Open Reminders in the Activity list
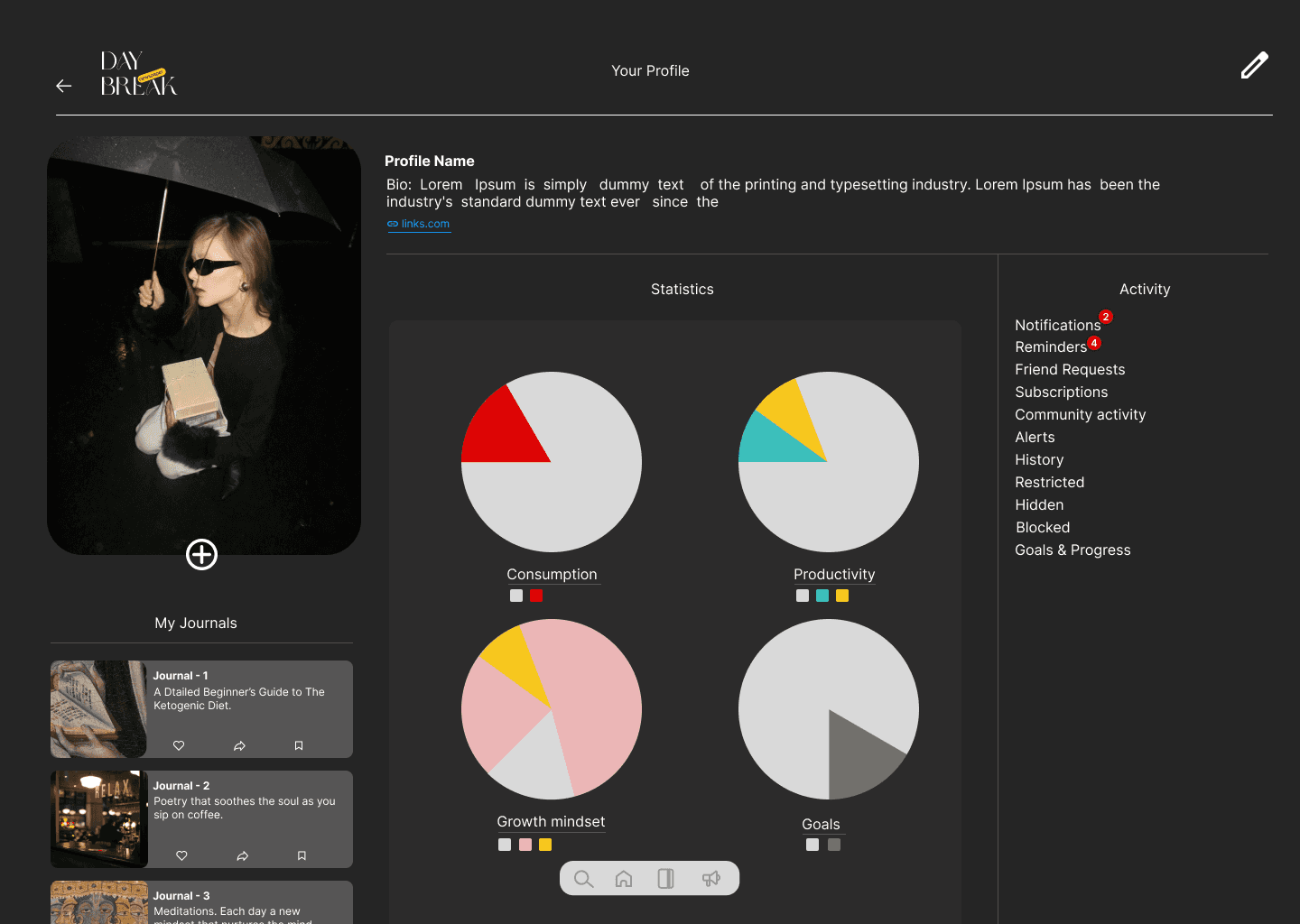This screenshot has height=924, width=1300. pos(1051,346)
